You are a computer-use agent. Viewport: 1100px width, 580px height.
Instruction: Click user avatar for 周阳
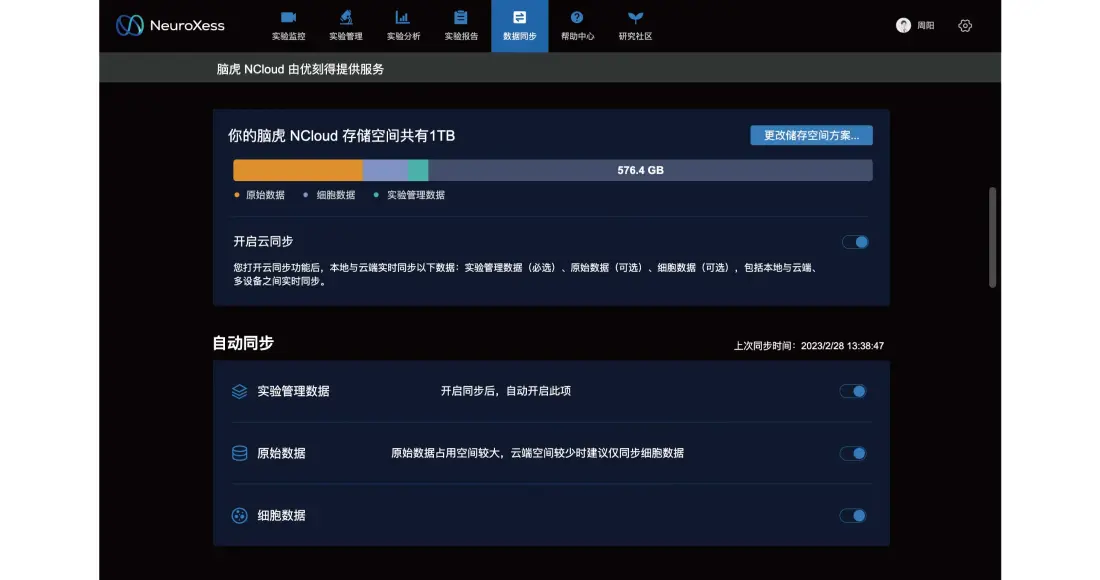[x=904, y=25]
